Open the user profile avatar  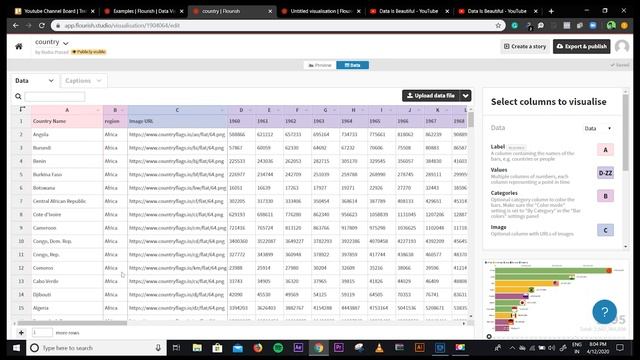[x=622, y=47]
